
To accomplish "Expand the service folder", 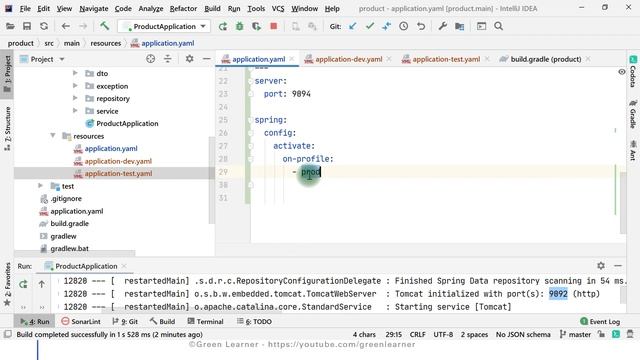I will 75,111.
